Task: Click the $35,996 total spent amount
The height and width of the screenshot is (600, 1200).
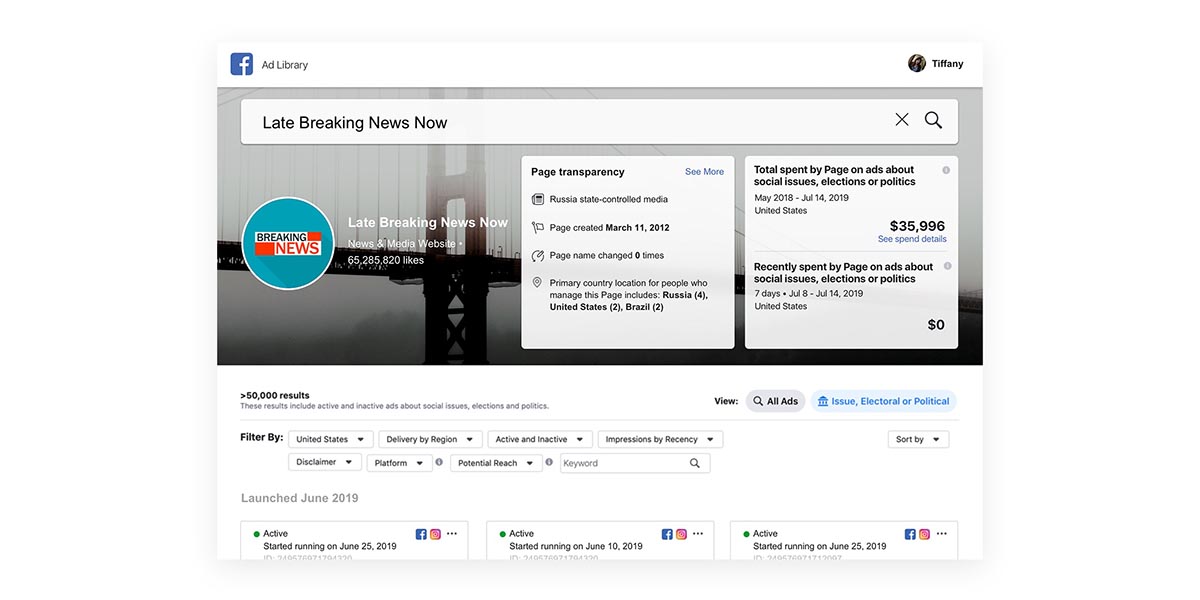Action: coord(917,226)
